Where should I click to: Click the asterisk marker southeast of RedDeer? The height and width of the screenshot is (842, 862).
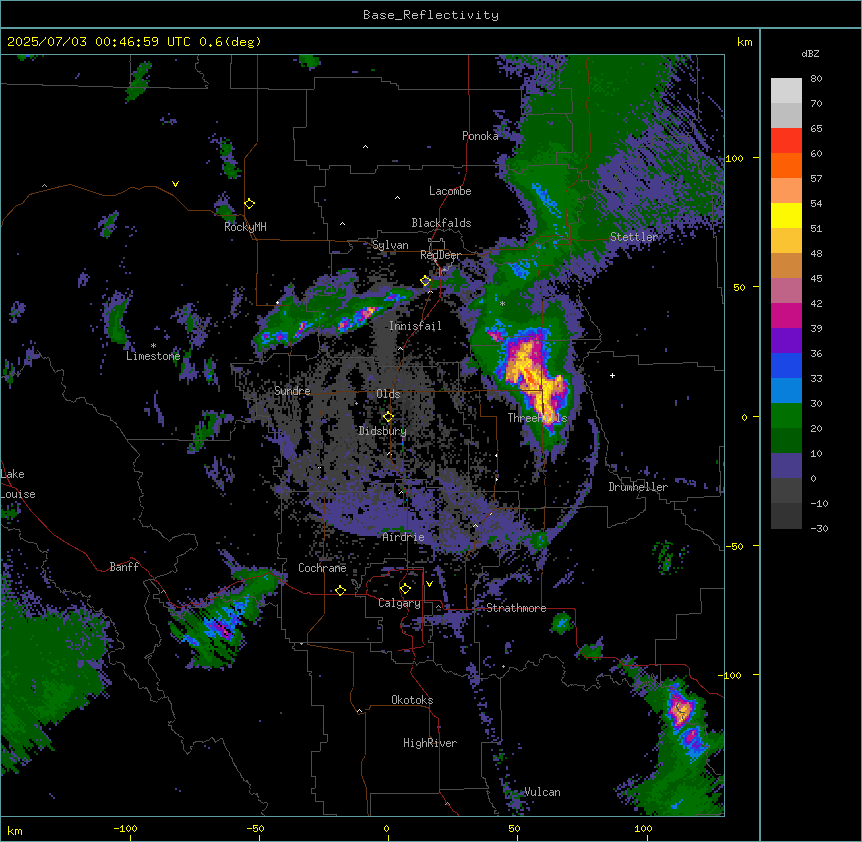502,303
